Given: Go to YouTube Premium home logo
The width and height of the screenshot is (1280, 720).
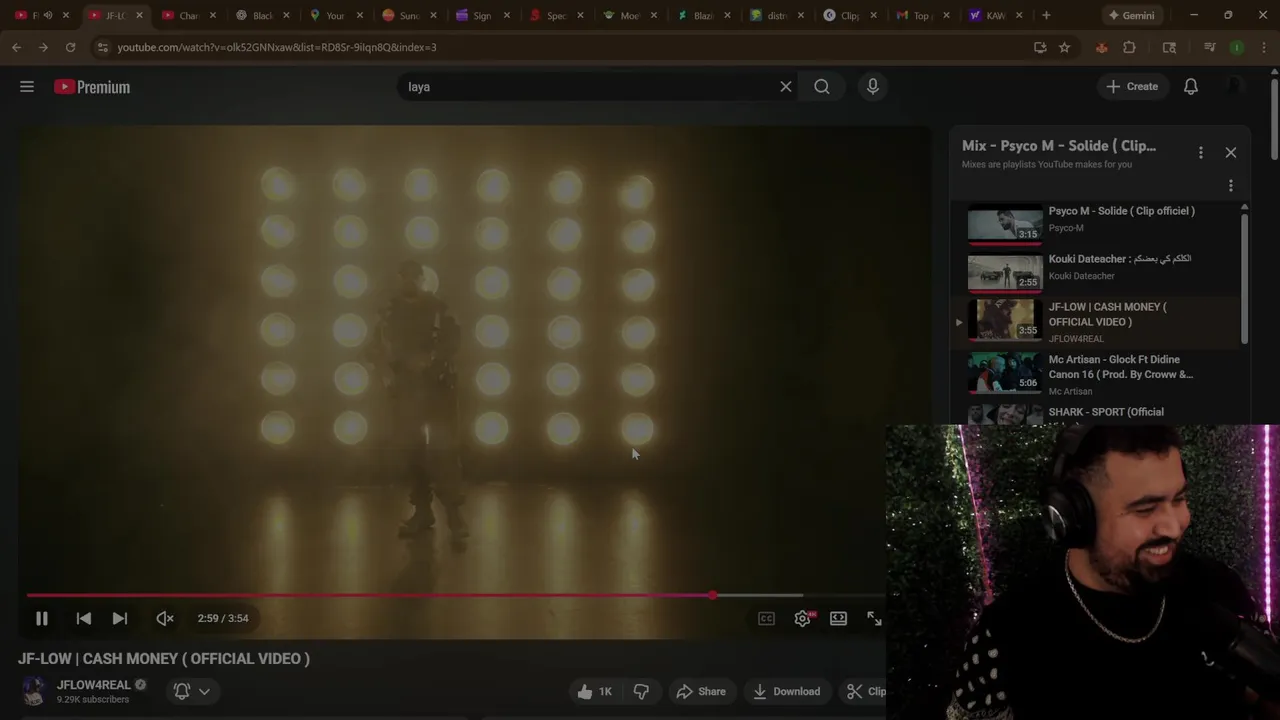Looking at the screenshot, I should click(x=92, y=87).
